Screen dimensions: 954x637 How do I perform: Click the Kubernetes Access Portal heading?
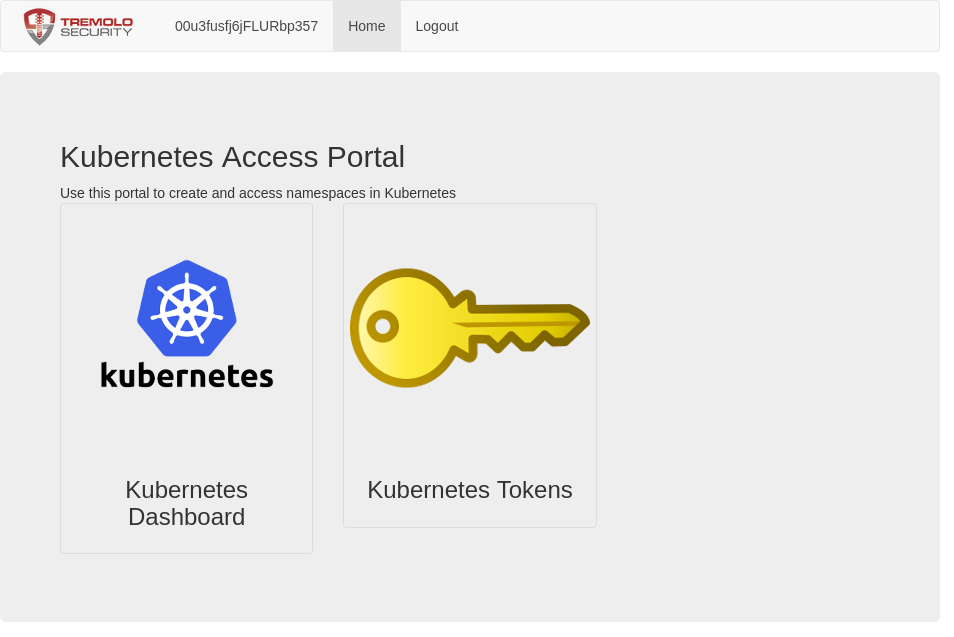point(232,157)
